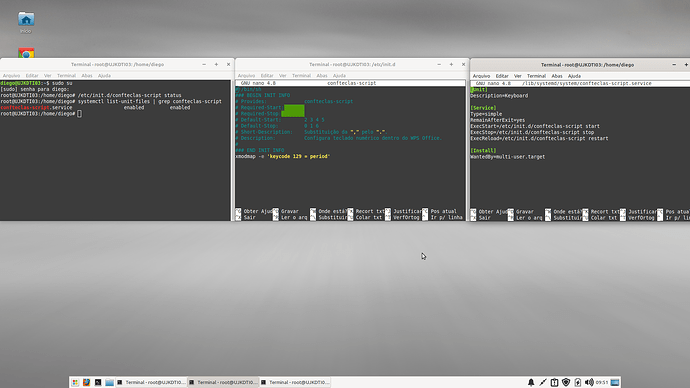Screen dimensions: 690x388
Task: Click the 'Short-Description:' line in nano
Action: pos(311,132)
